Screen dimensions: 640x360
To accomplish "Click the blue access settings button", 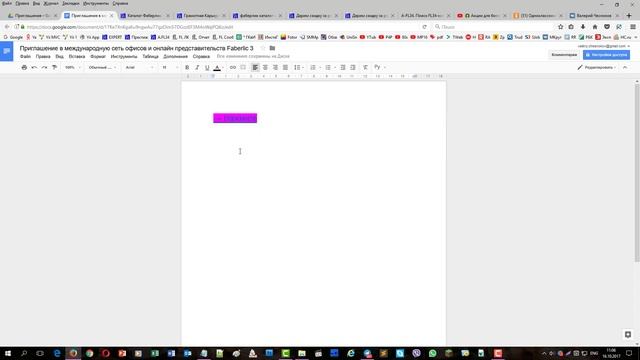I will [x=606, y=55].
